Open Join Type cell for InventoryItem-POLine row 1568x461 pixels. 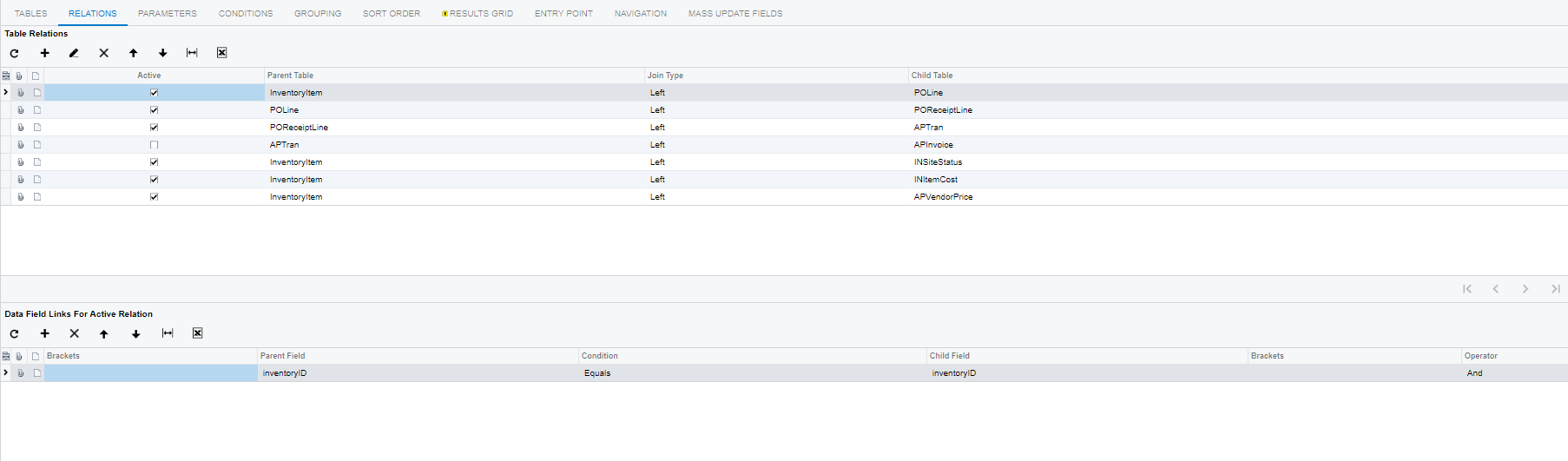(657, 93)
